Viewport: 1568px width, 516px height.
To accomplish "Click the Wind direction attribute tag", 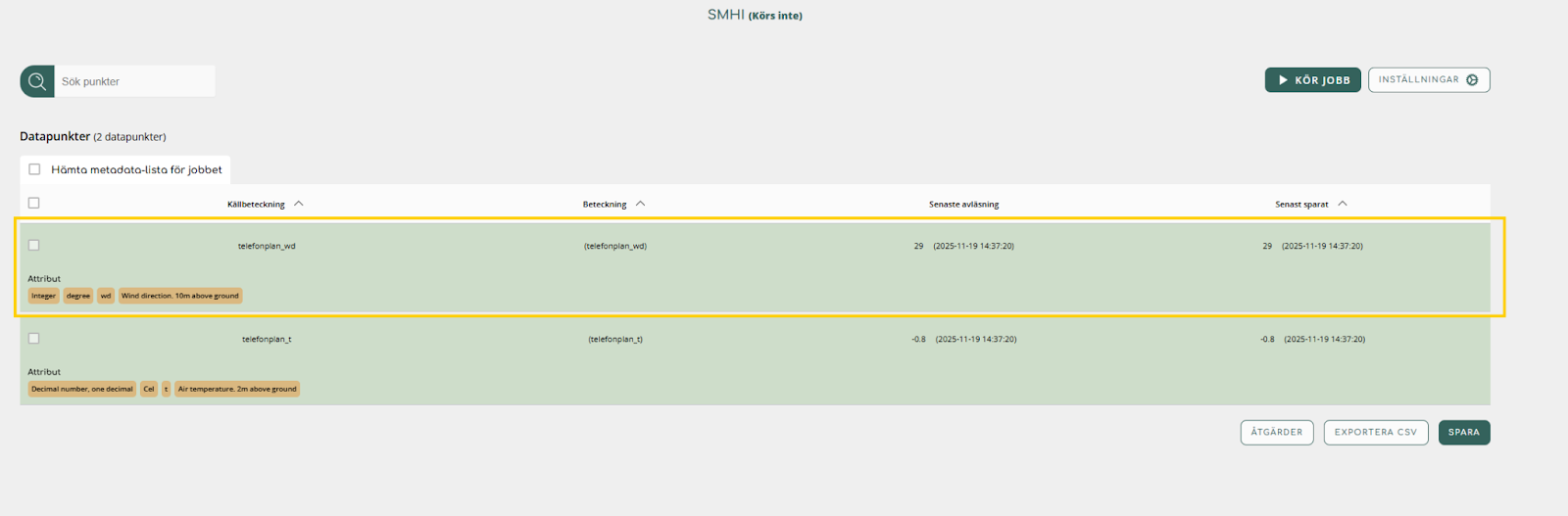I will 179,296.
